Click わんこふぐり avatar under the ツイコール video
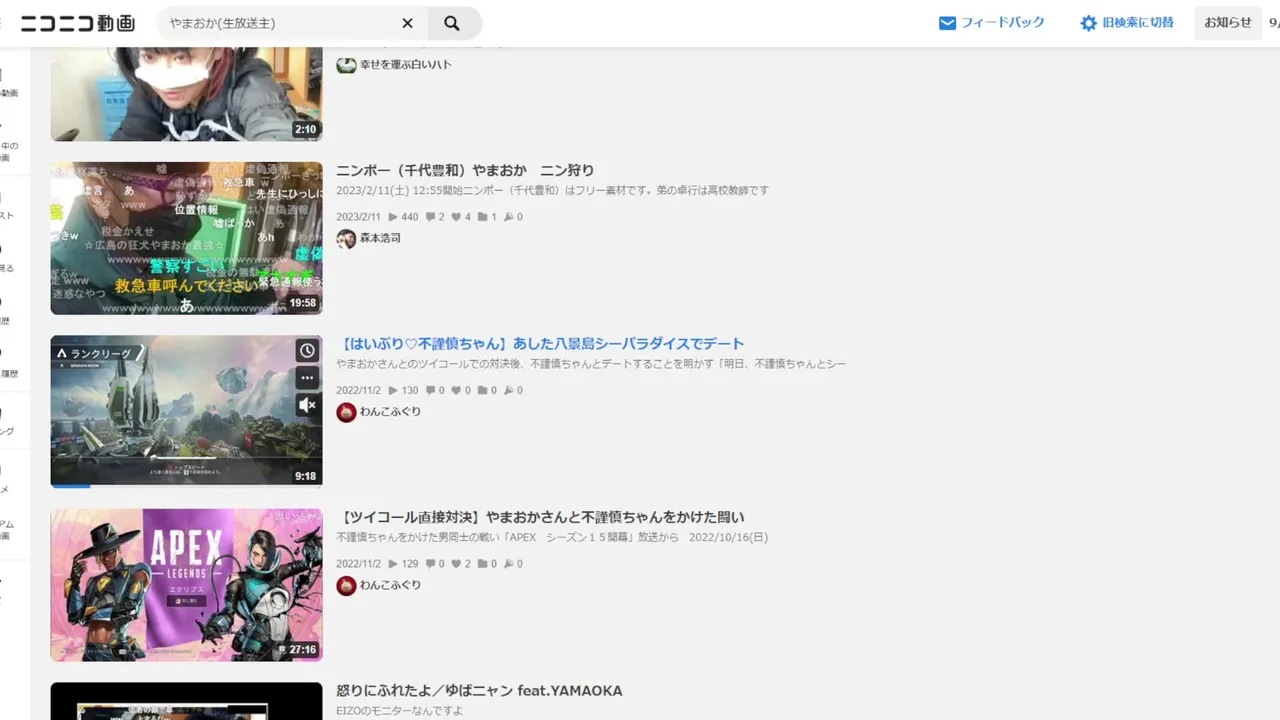1280x720 pixels. (346, 586)
